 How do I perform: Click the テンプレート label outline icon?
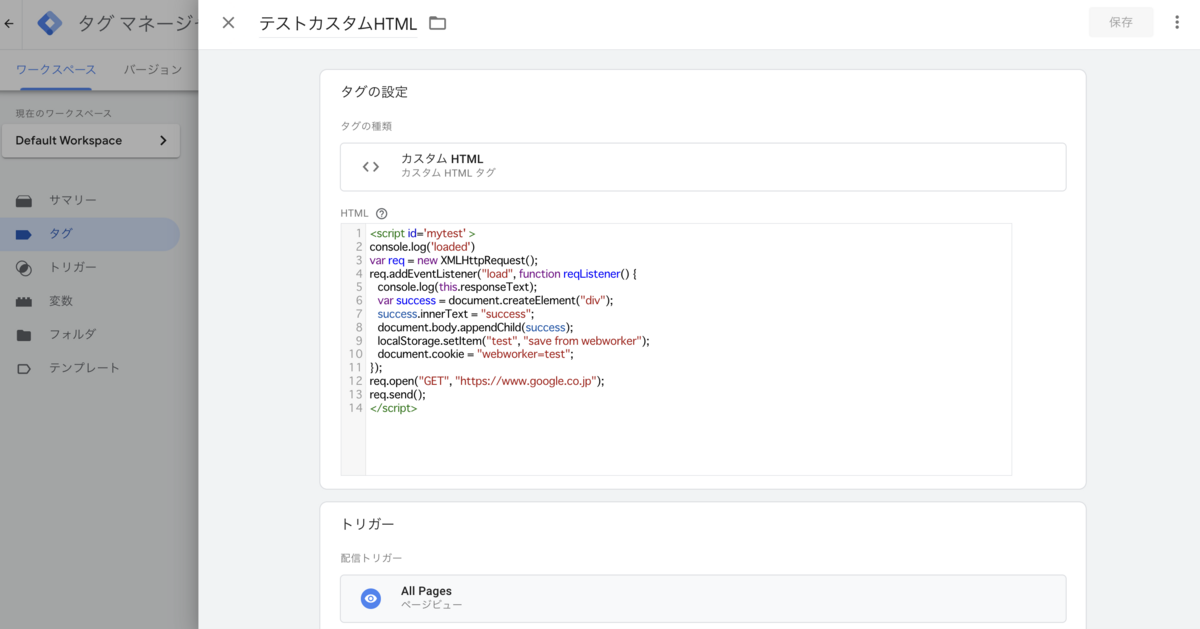coord(24,368)
